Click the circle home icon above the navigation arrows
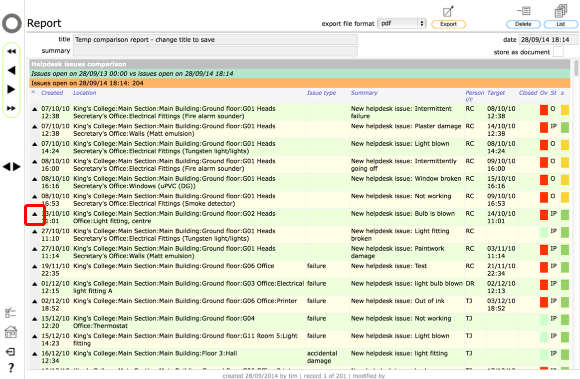This screenshot has height=379, width=580. pyautogui.click(x=11, y=24)
